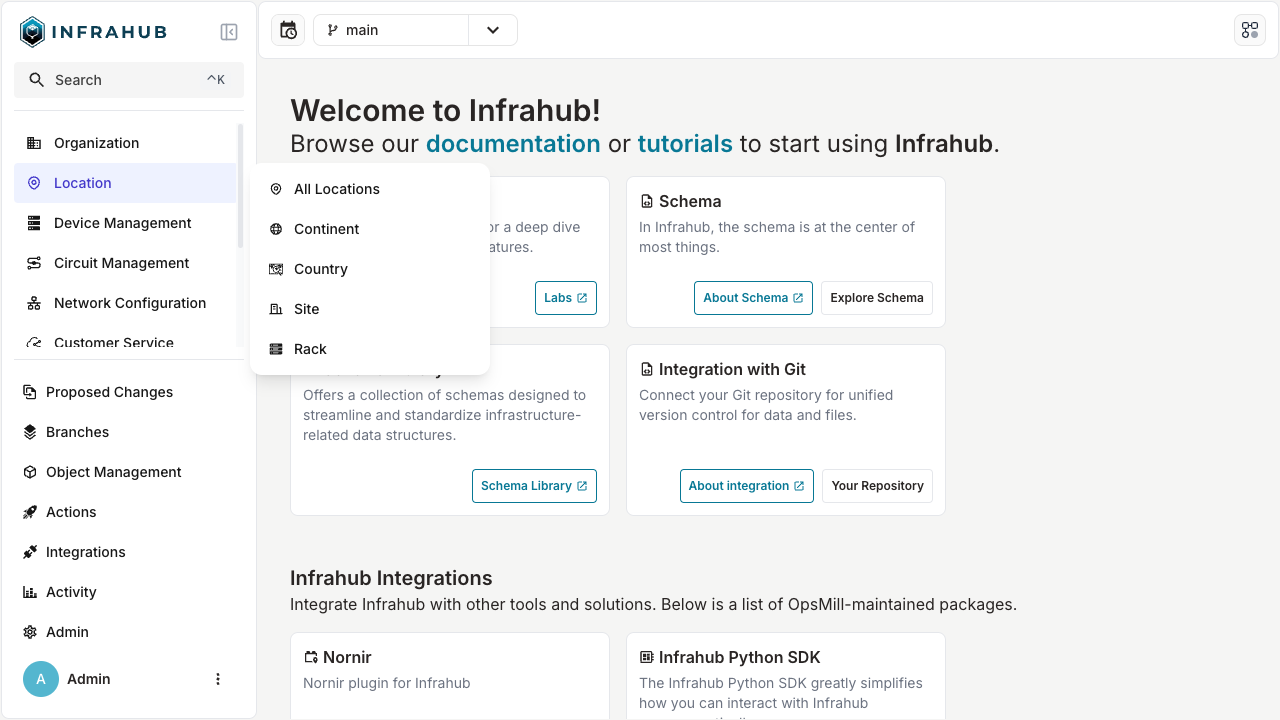Open the time travel calendar-clock icon
This screenshot has height=720, width=1280.
click(x=288, y=30)
